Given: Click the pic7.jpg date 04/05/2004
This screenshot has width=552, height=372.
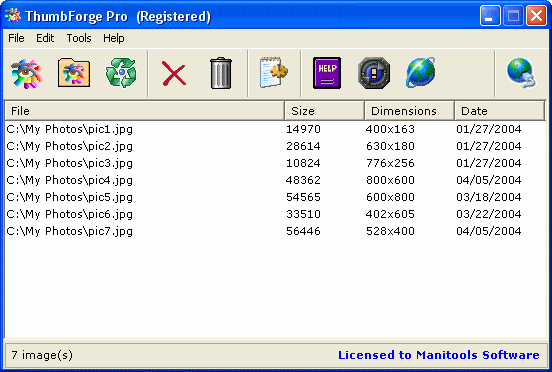Looking at the screenshot, I should pyautogui.click(x=489, y=231).
